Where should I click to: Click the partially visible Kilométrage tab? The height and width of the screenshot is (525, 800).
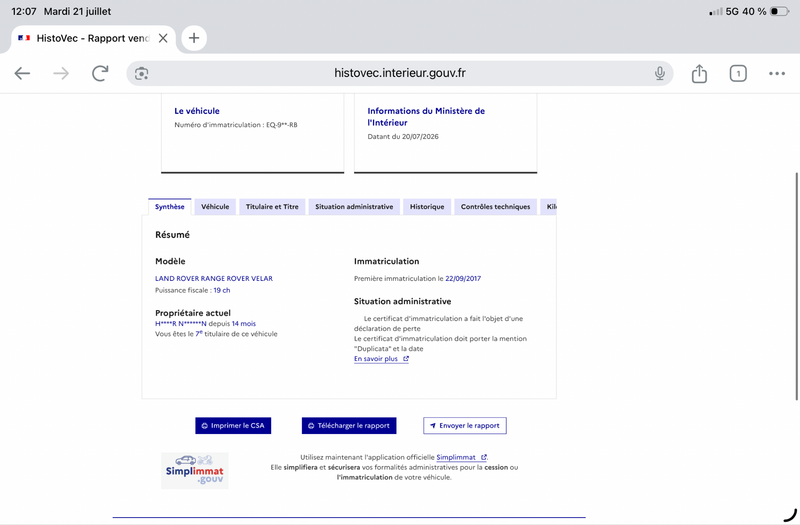pos(549,207)
